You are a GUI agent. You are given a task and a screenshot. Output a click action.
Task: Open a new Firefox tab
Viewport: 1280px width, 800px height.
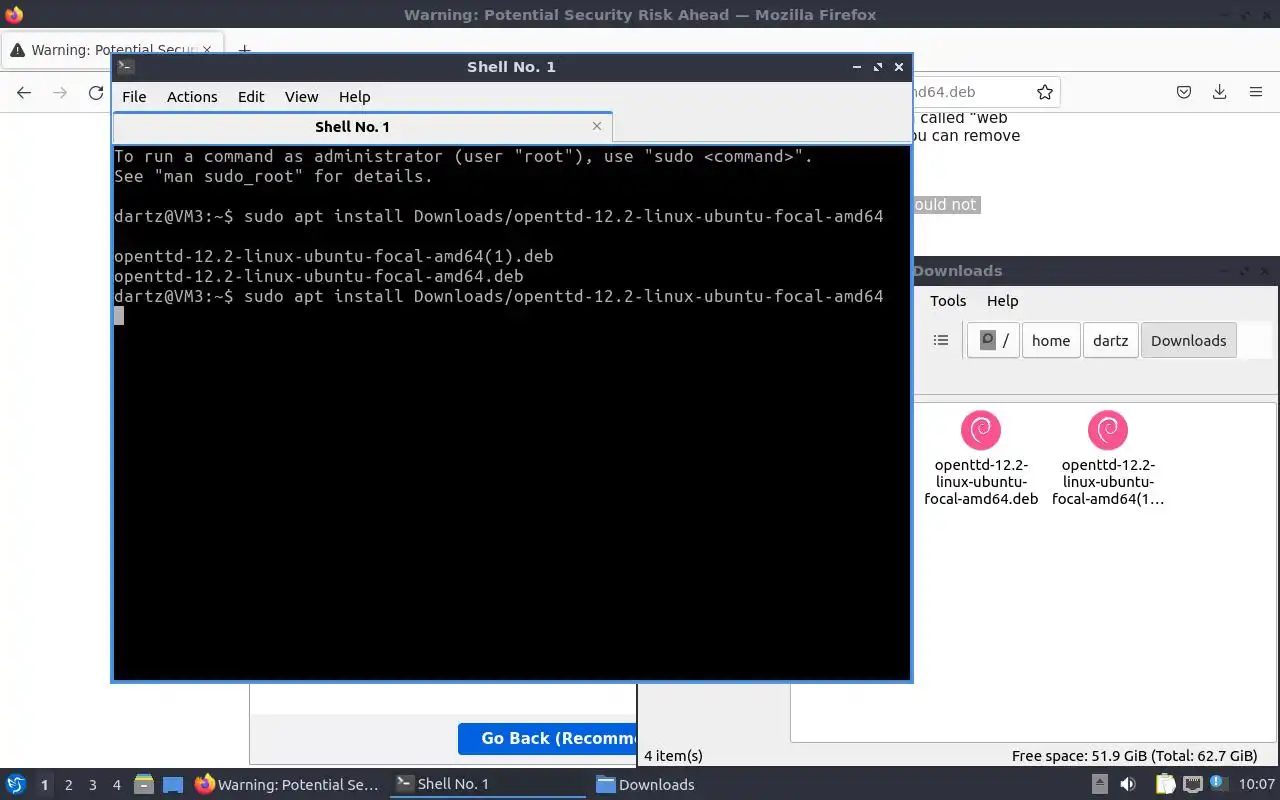(x=244, y=50)
